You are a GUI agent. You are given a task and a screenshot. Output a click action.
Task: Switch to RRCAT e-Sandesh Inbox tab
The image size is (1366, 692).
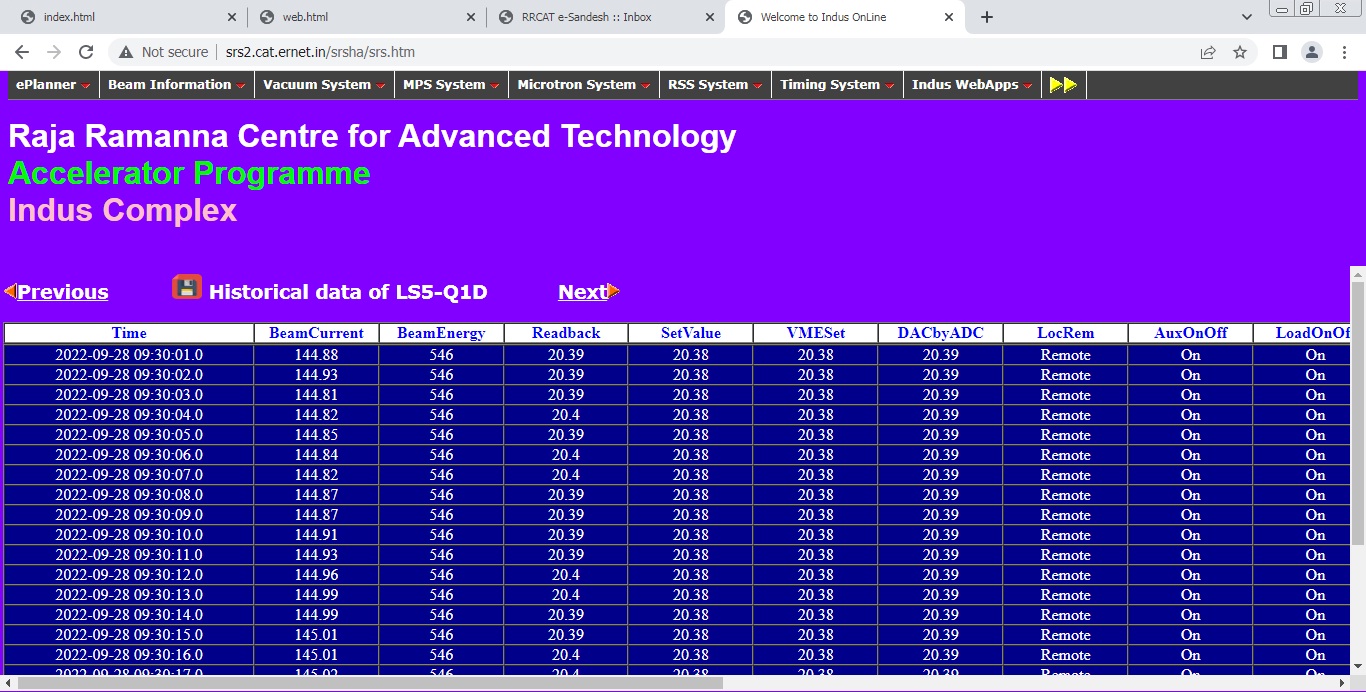click(604, 17)
